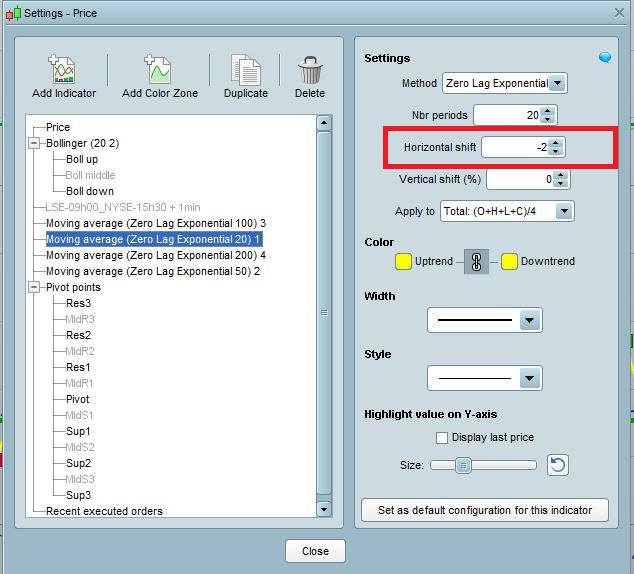The height and width of the screenshot is (574, 634).
Task: Collapse the Bollinger (20 2) tree node
Action: click(x=34, y=143)
